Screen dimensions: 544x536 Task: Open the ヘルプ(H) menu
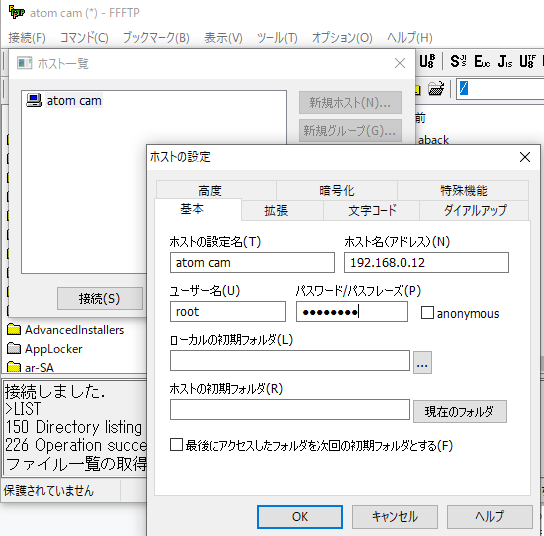pyautogui.click(x=410, y=37)
